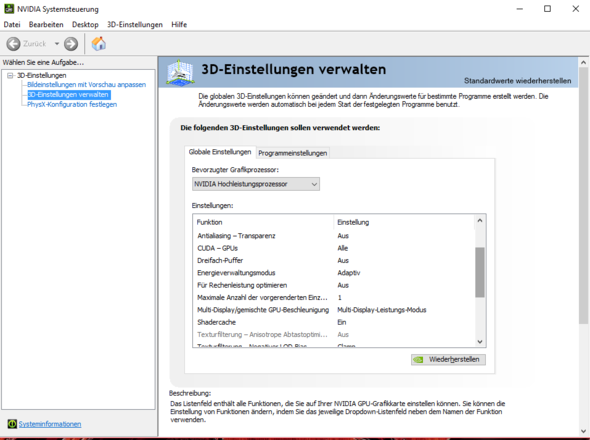
Task: Select Maximale Anzahl der vorgerenderten row
Action: pos(334,298)
